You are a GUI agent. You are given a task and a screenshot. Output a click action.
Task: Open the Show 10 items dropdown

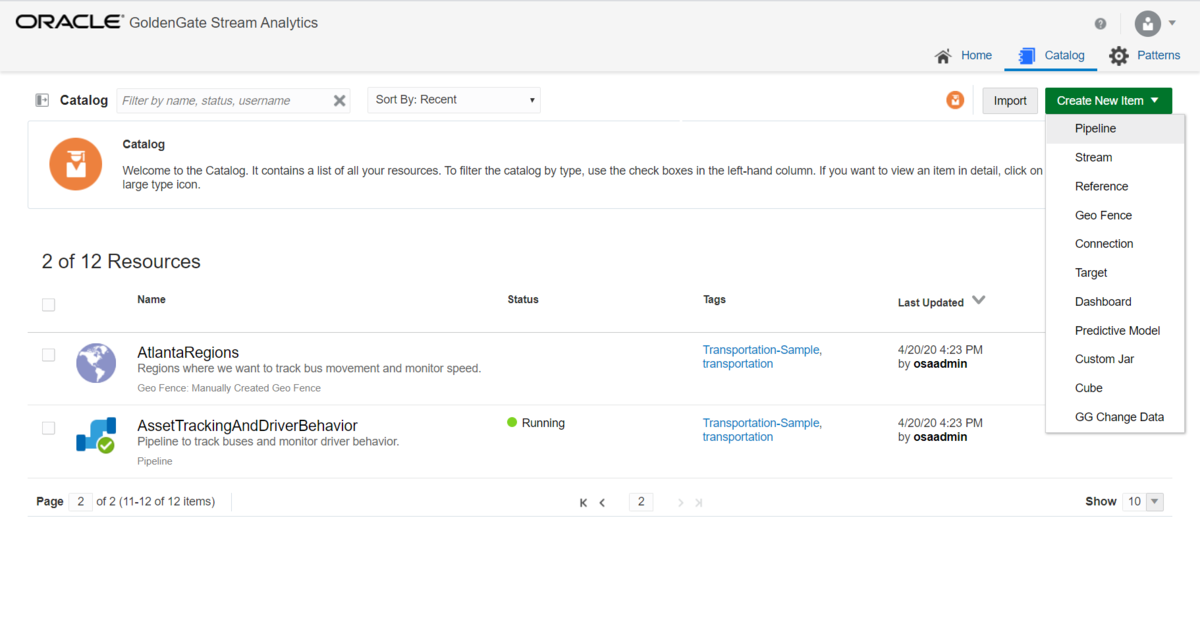(1143, 501)
